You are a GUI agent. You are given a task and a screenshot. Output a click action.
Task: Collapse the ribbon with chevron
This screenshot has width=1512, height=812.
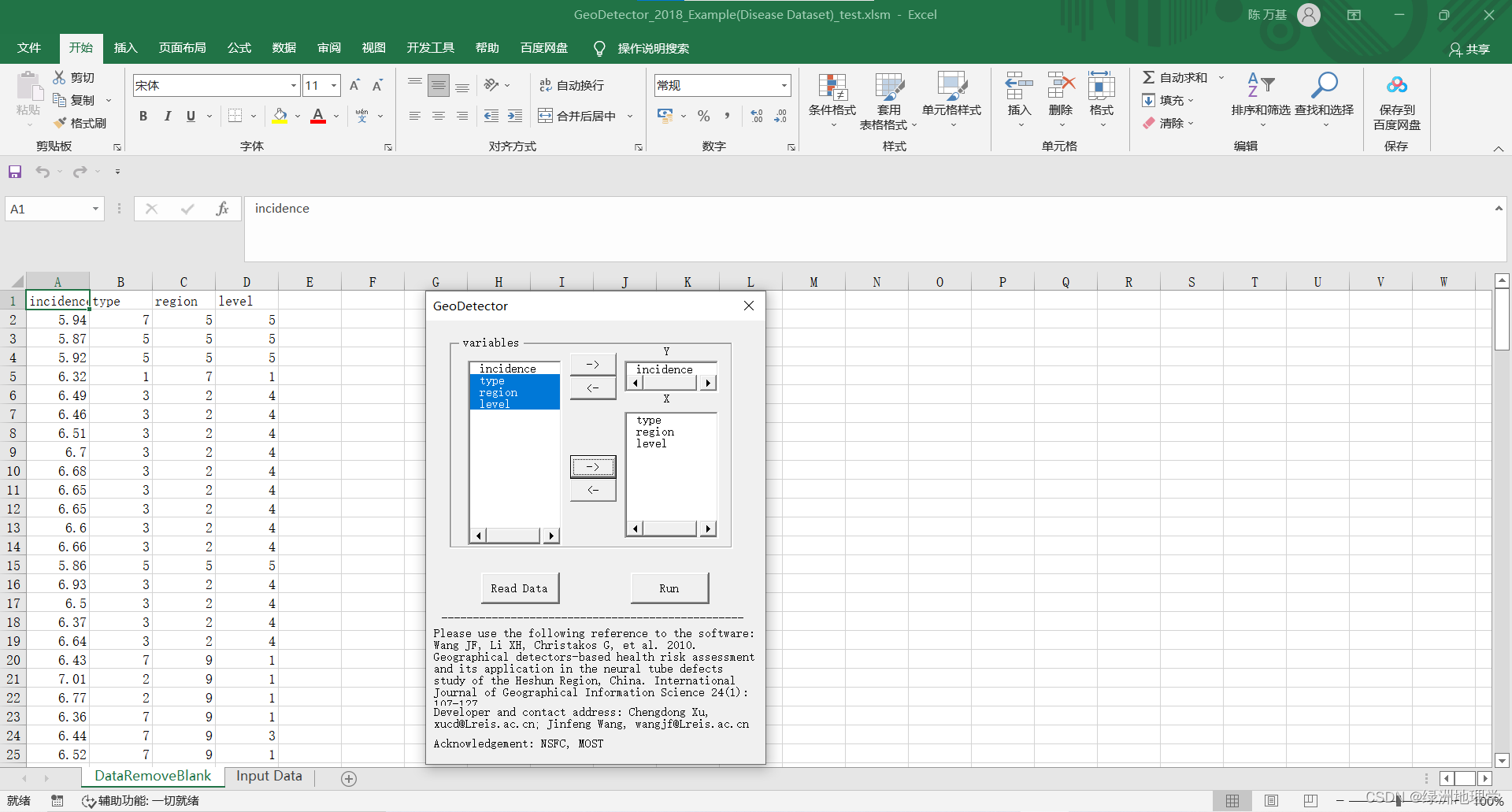pos(1499,148)
